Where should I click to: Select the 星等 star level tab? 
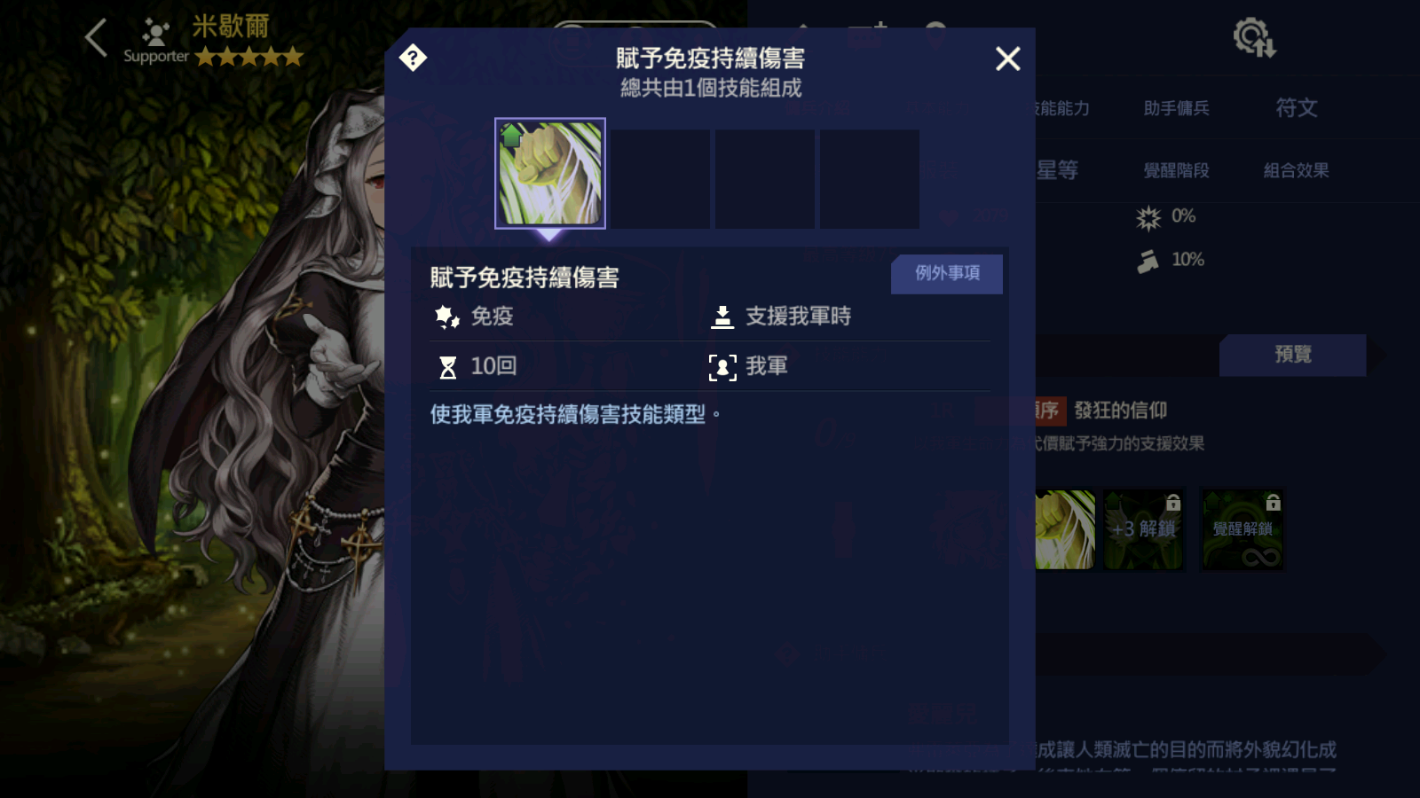(1057, 170)
